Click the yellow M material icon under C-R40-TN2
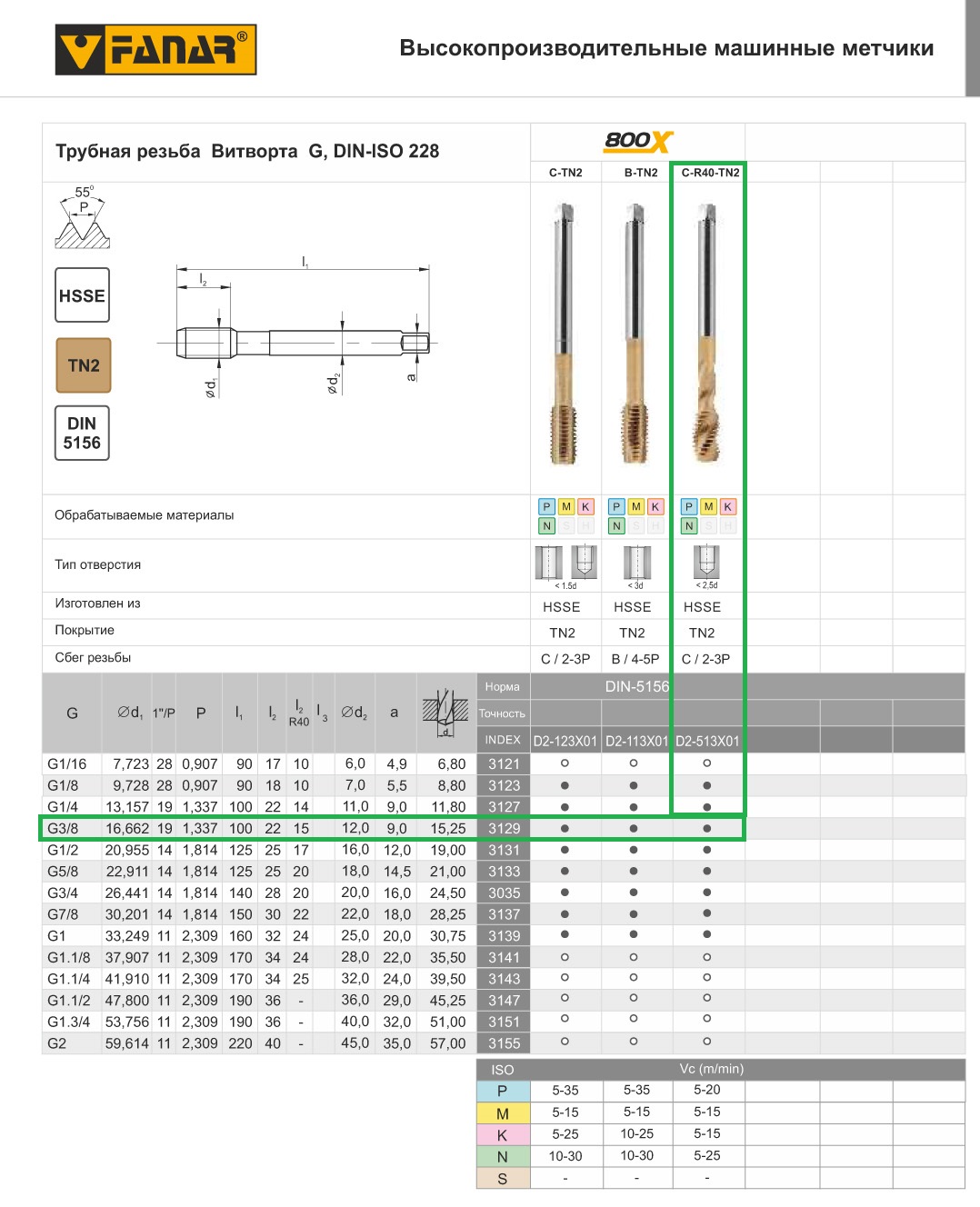980x1207 pixels. click(708, 507)
